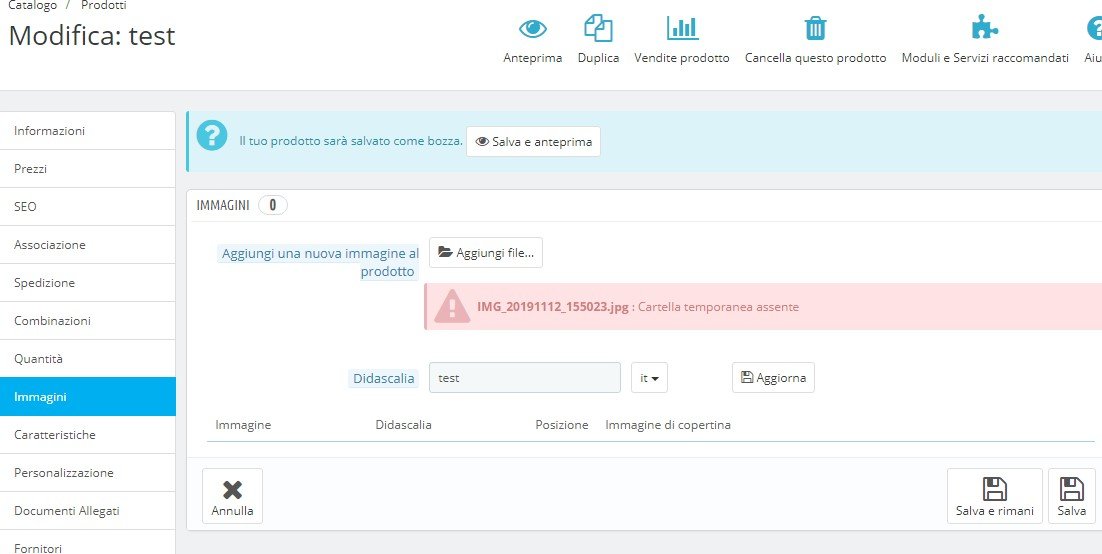Click the Salva e rimani floppy icon
Viewport: 1102px width, 554px height.
pyautogui.click(x=994, y=489)
